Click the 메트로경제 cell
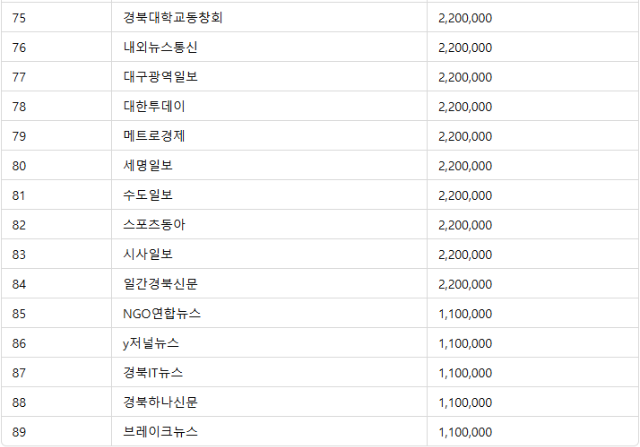The height and width of the screenshot is (447, 640). pos(154,136)
